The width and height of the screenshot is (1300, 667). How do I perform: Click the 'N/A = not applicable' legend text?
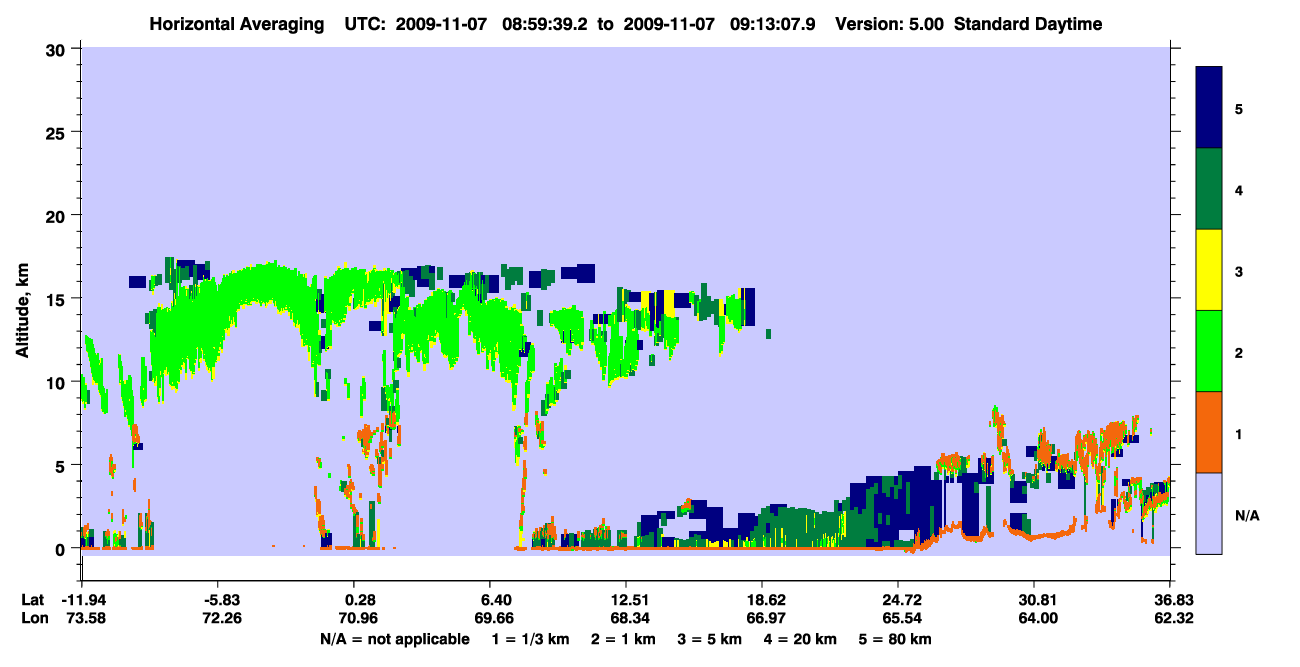pos(394,639)
